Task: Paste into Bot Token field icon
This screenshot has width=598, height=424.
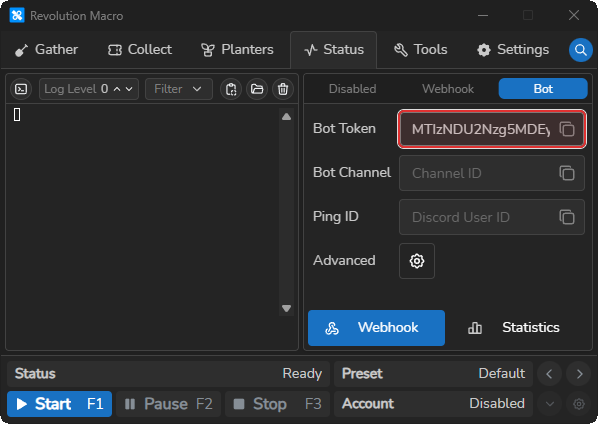Action: point(567,129)
